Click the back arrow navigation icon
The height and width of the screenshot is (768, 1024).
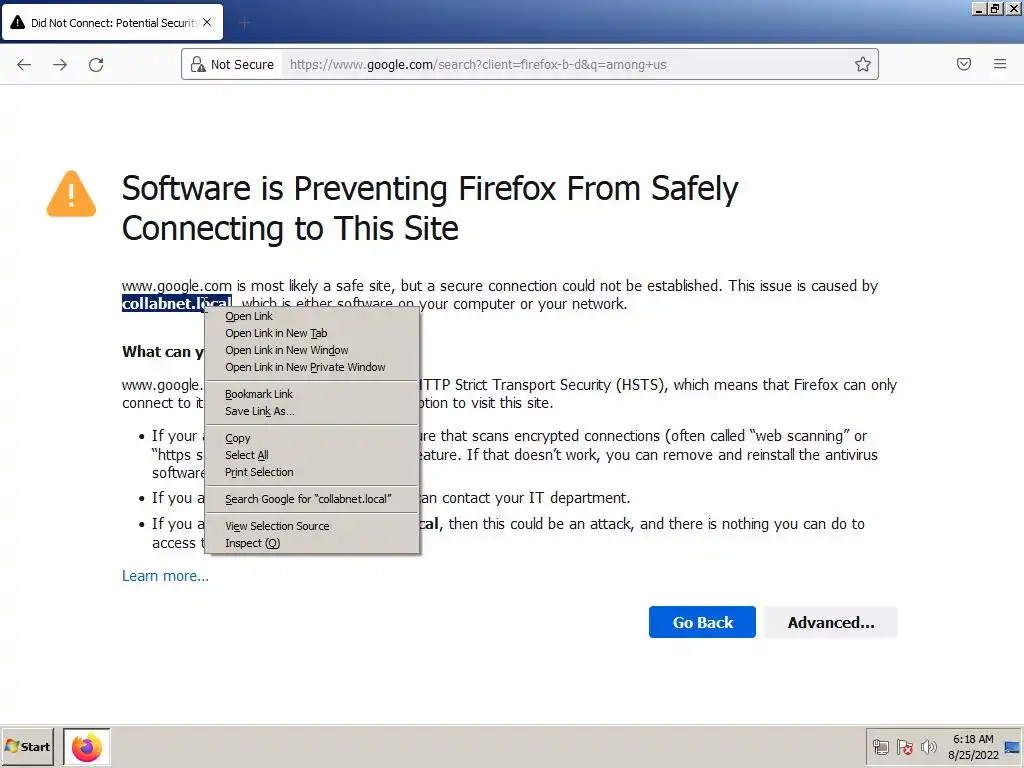click(x=24, y=64)
